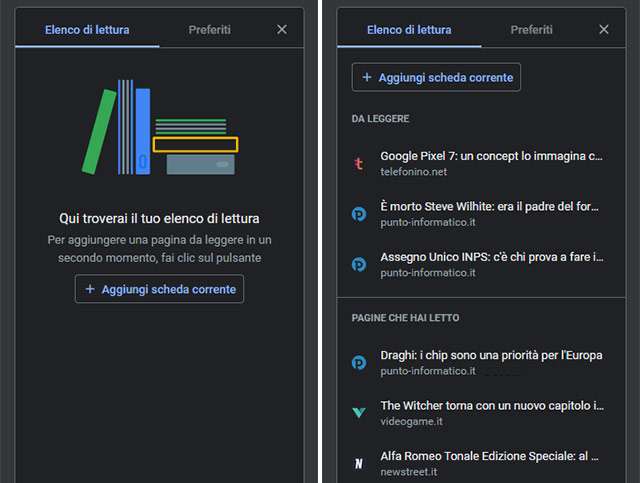Select Elenco di lettura tab in right panel
The image size is (640, 483).
click(x=409, y=30)
